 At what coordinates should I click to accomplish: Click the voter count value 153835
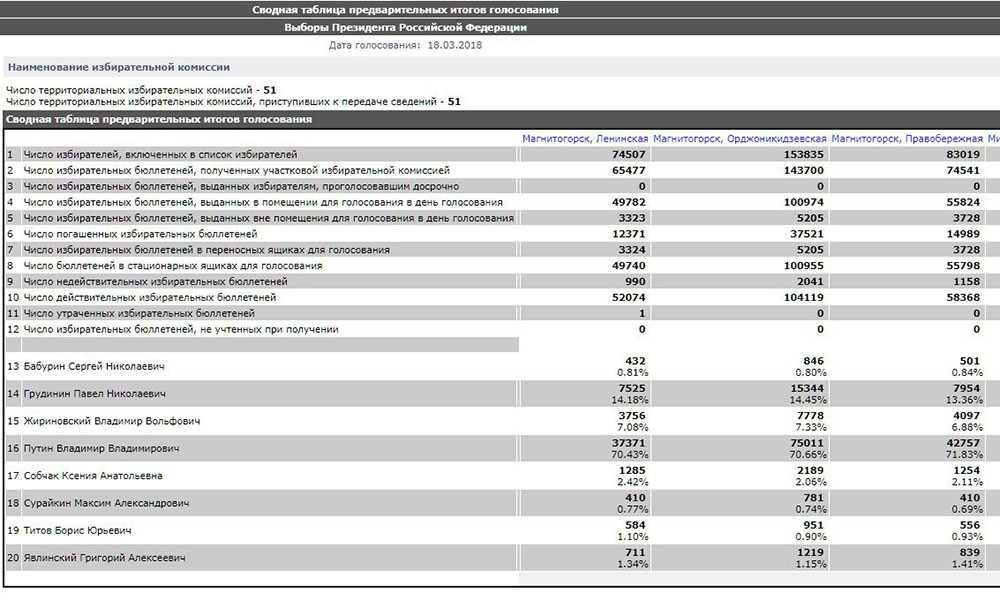pyautogui.click(x=805, y=155)
